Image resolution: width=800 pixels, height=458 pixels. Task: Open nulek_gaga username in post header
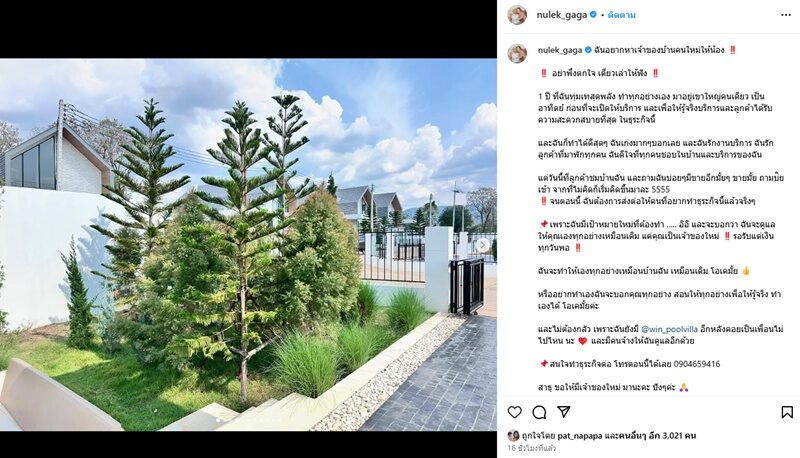562,15
